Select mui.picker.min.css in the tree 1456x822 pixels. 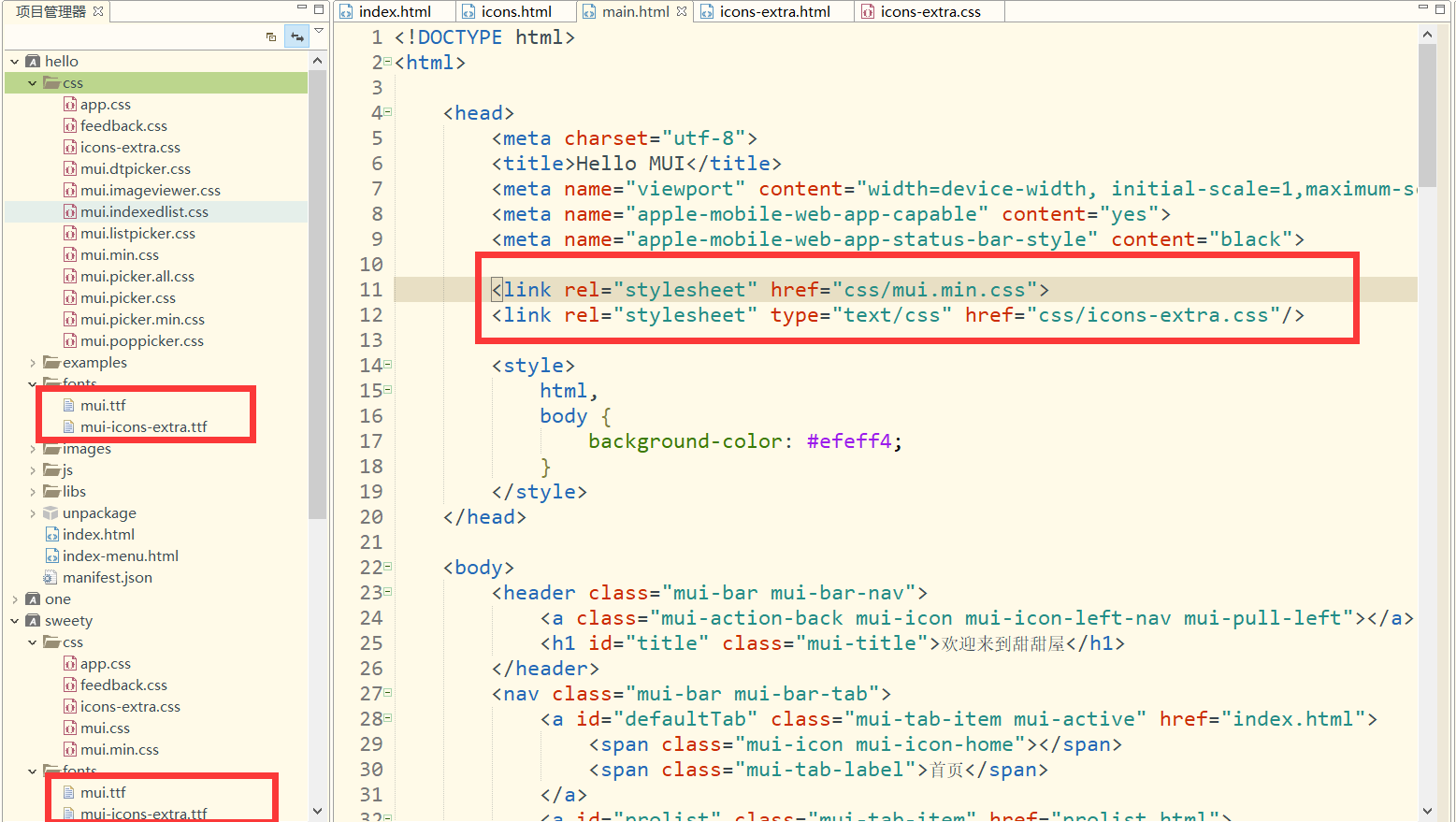point(142,320)
